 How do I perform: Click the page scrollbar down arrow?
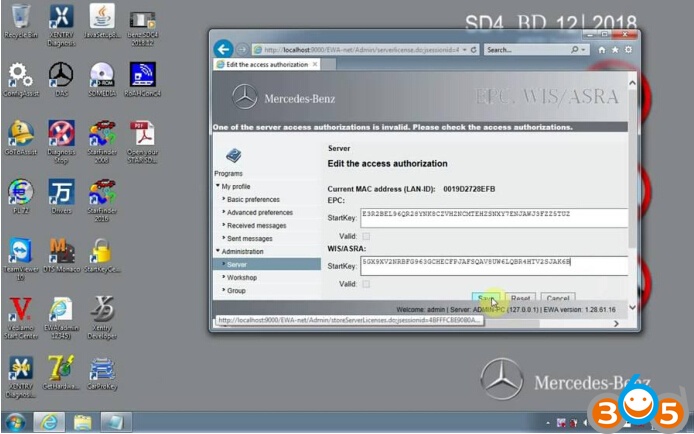click(632, 307)
